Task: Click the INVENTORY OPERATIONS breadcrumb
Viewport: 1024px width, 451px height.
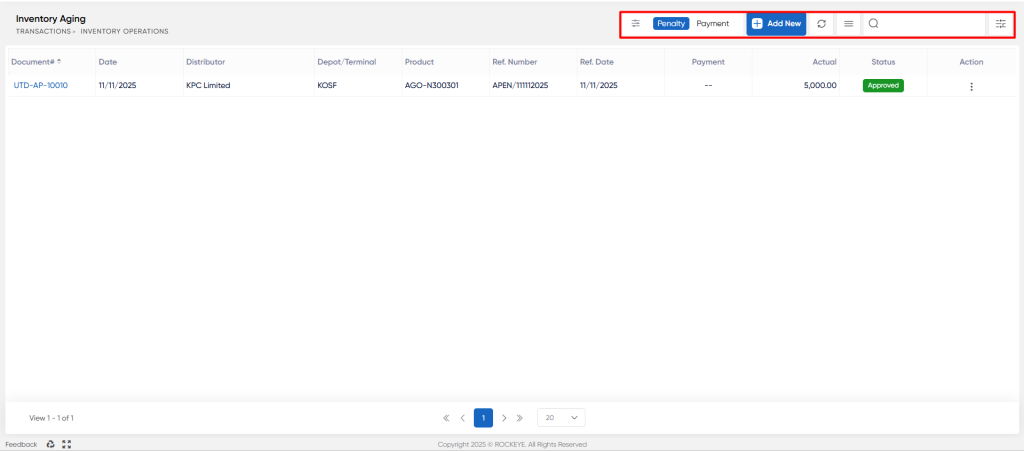Action: (124, 31)
